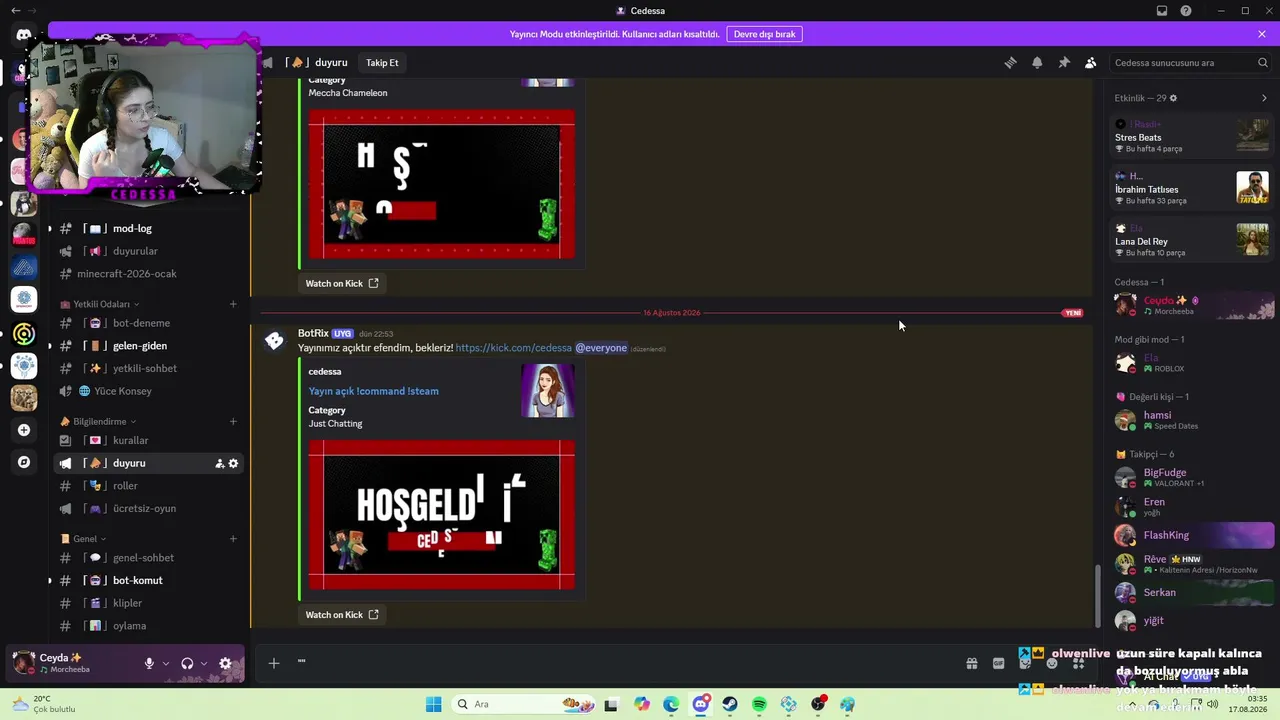
Task: Collapse the Yetkili Odaları category
Action: (101, 304)
